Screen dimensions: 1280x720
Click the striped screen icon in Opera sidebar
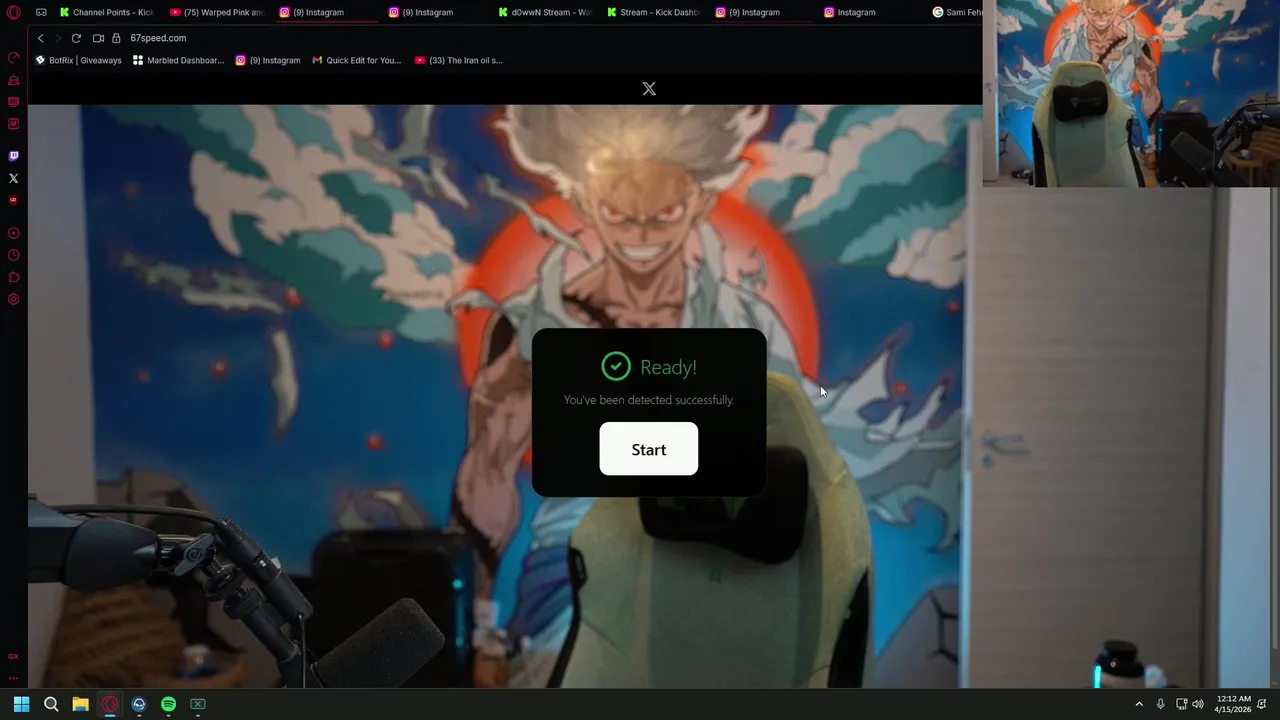[x=14, y=102]
